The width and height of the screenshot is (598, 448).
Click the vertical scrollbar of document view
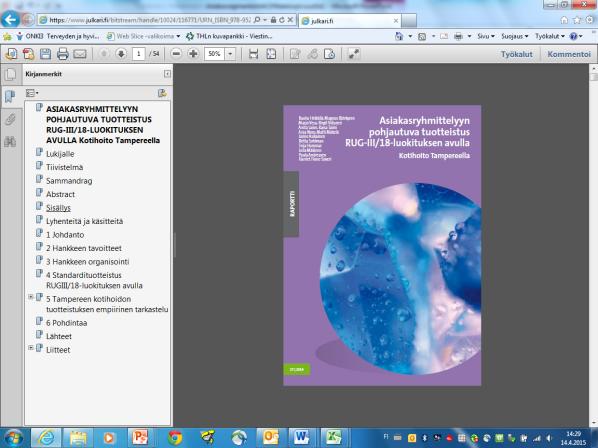pyautogui.click(x=593, y=244)
